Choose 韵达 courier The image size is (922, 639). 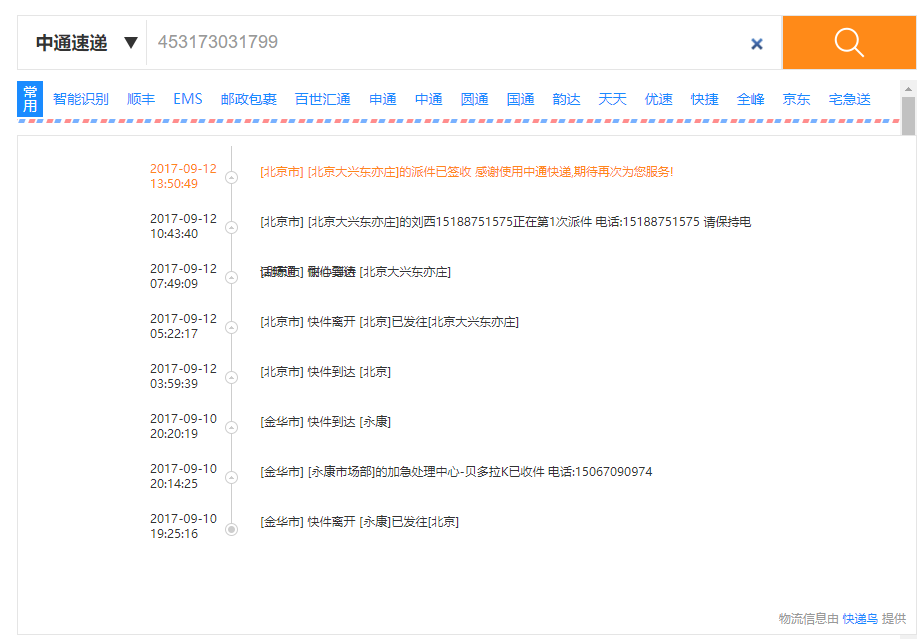(567, 99)
